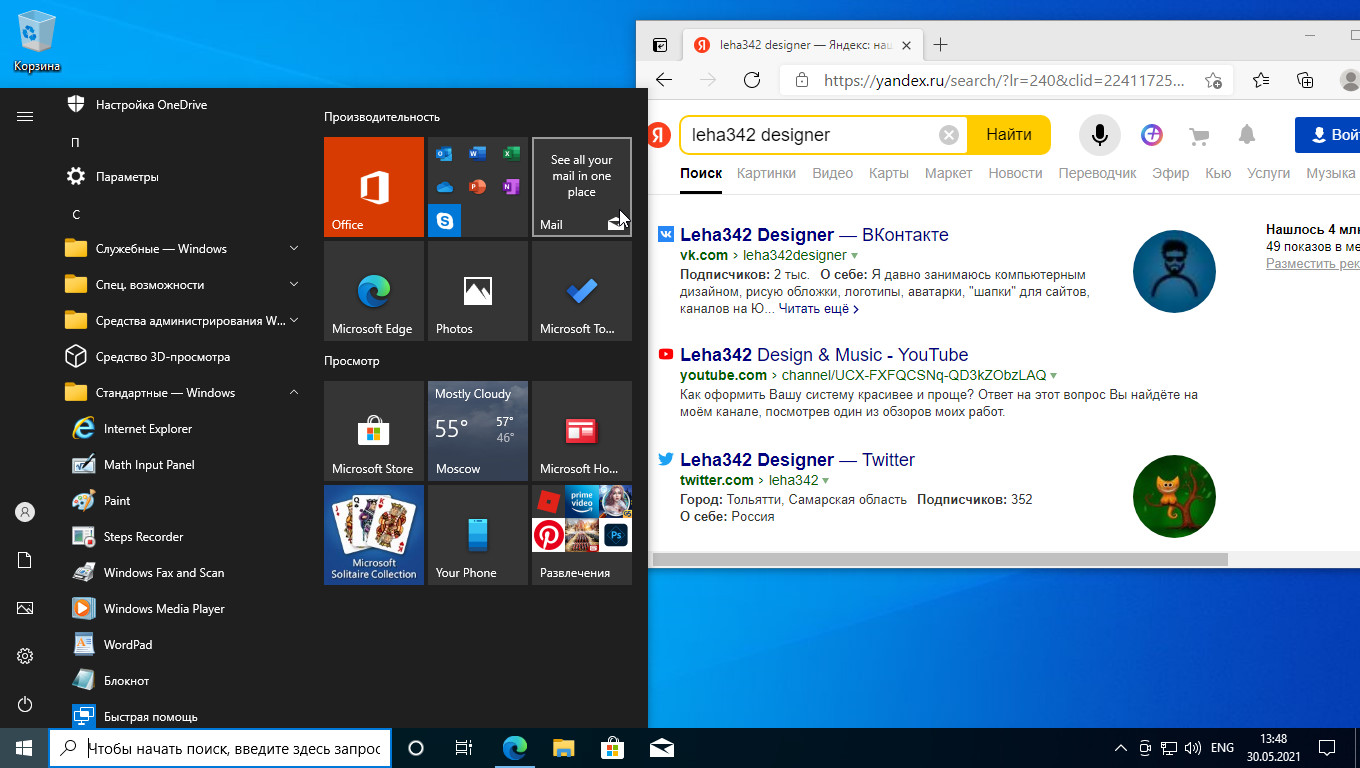Show hidden tray icons chevron
Image resolution: width=1360 pixels, height=768 pixels.
pos(1121,748)
